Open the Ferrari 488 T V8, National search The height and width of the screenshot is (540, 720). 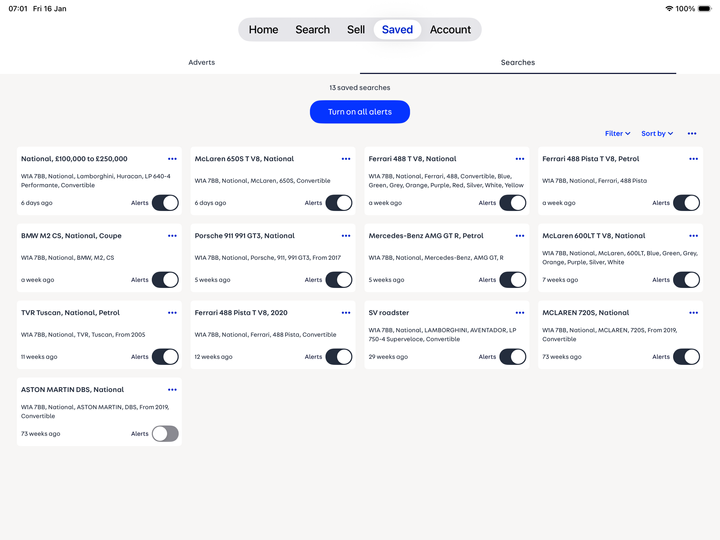coord(412,159)
